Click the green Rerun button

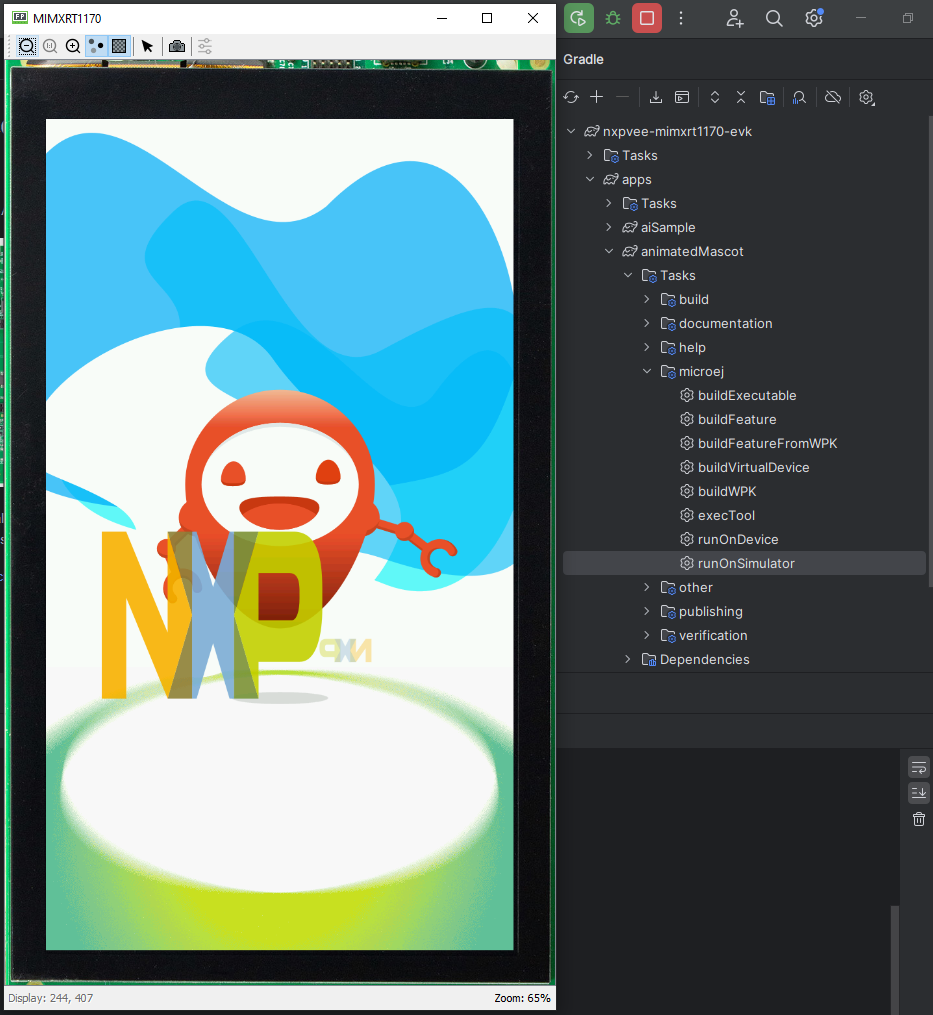coord(578,18)
